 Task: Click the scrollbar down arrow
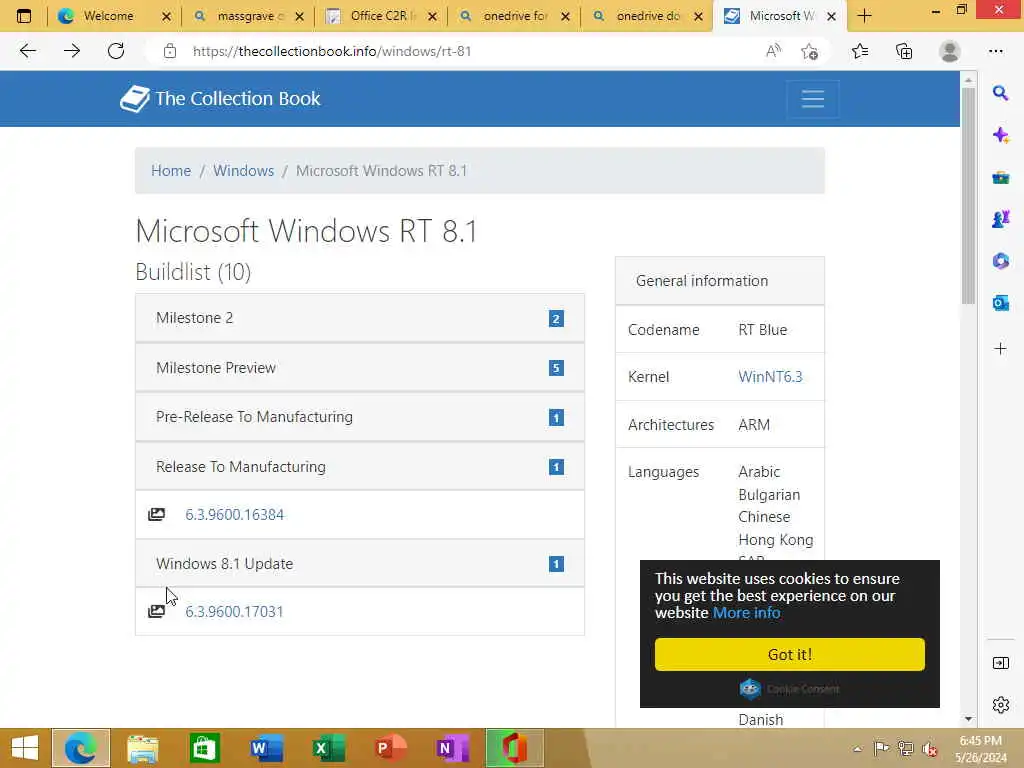coord(968,719)
